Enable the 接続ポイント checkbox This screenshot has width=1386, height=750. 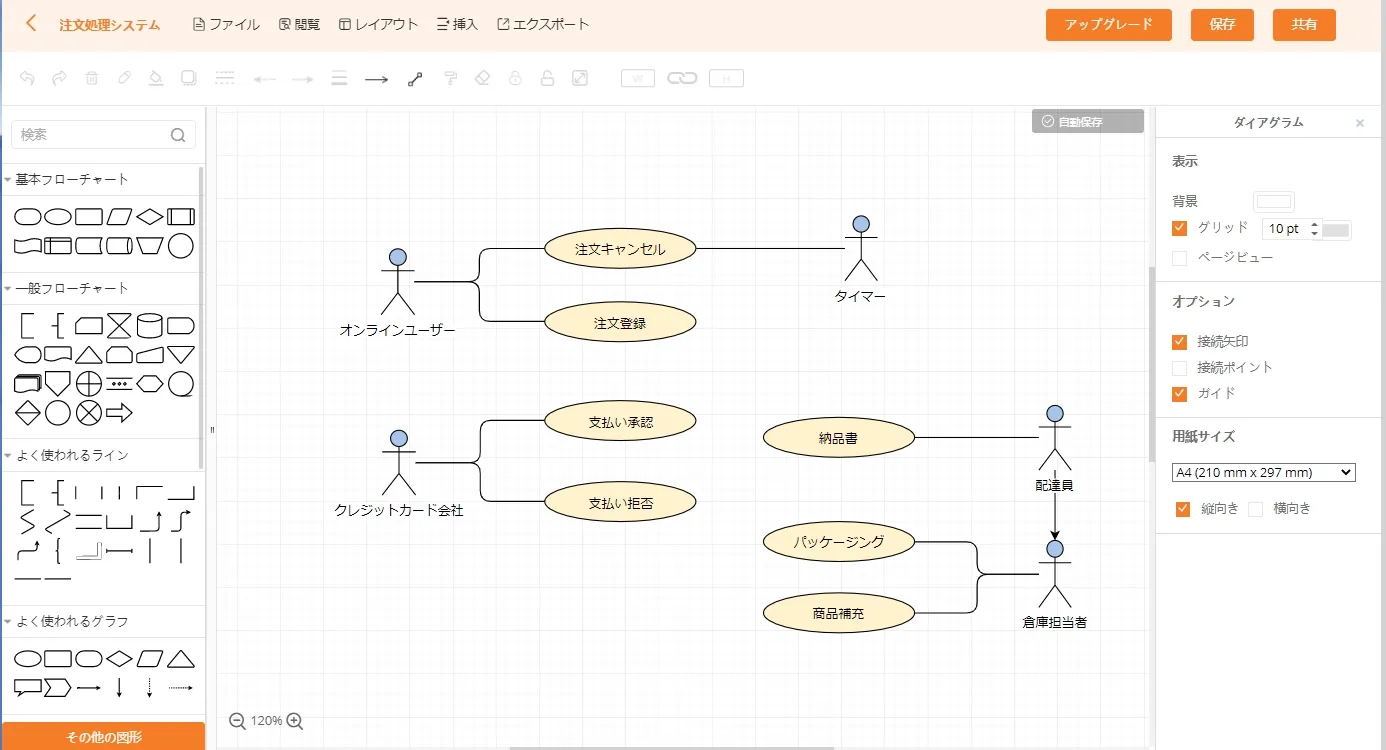click(x=1180, y=368)
